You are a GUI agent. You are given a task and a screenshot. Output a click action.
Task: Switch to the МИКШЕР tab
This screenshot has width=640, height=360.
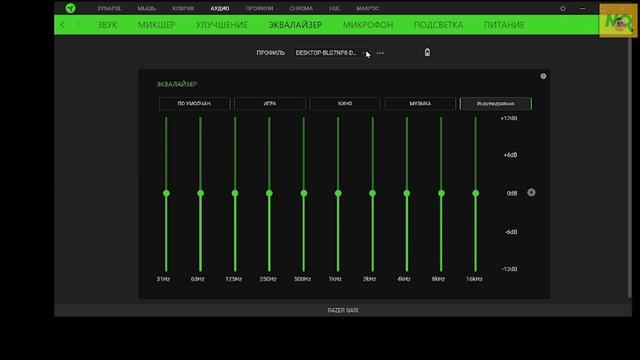tap(157, 25)
